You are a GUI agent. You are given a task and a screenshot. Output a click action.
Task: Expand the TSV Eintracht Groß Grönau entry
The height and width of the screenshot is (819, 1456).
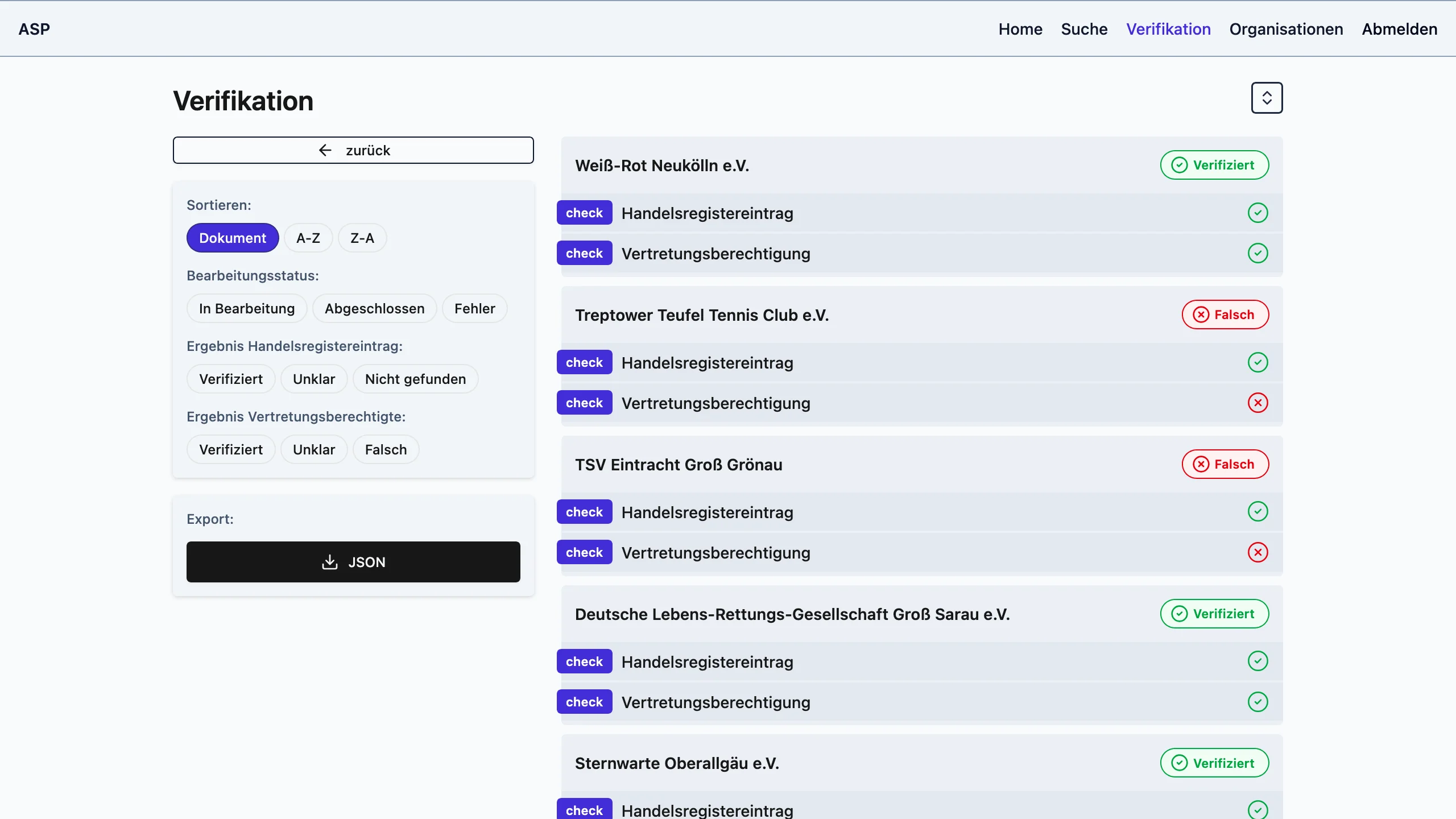pos(679,465)
